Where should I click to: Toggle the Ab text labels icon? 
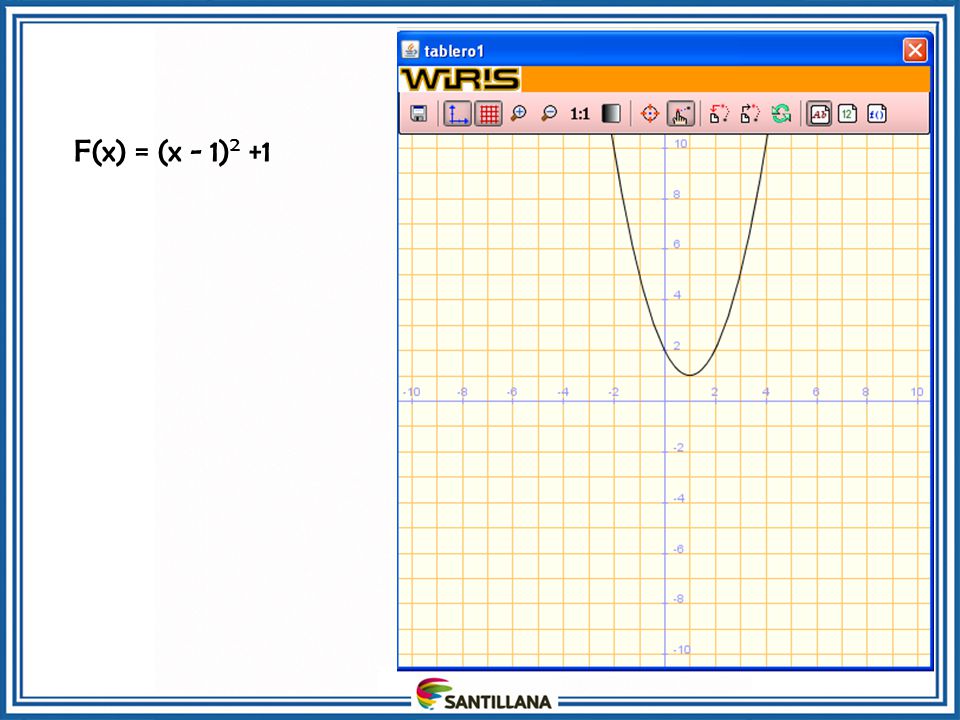819,114
